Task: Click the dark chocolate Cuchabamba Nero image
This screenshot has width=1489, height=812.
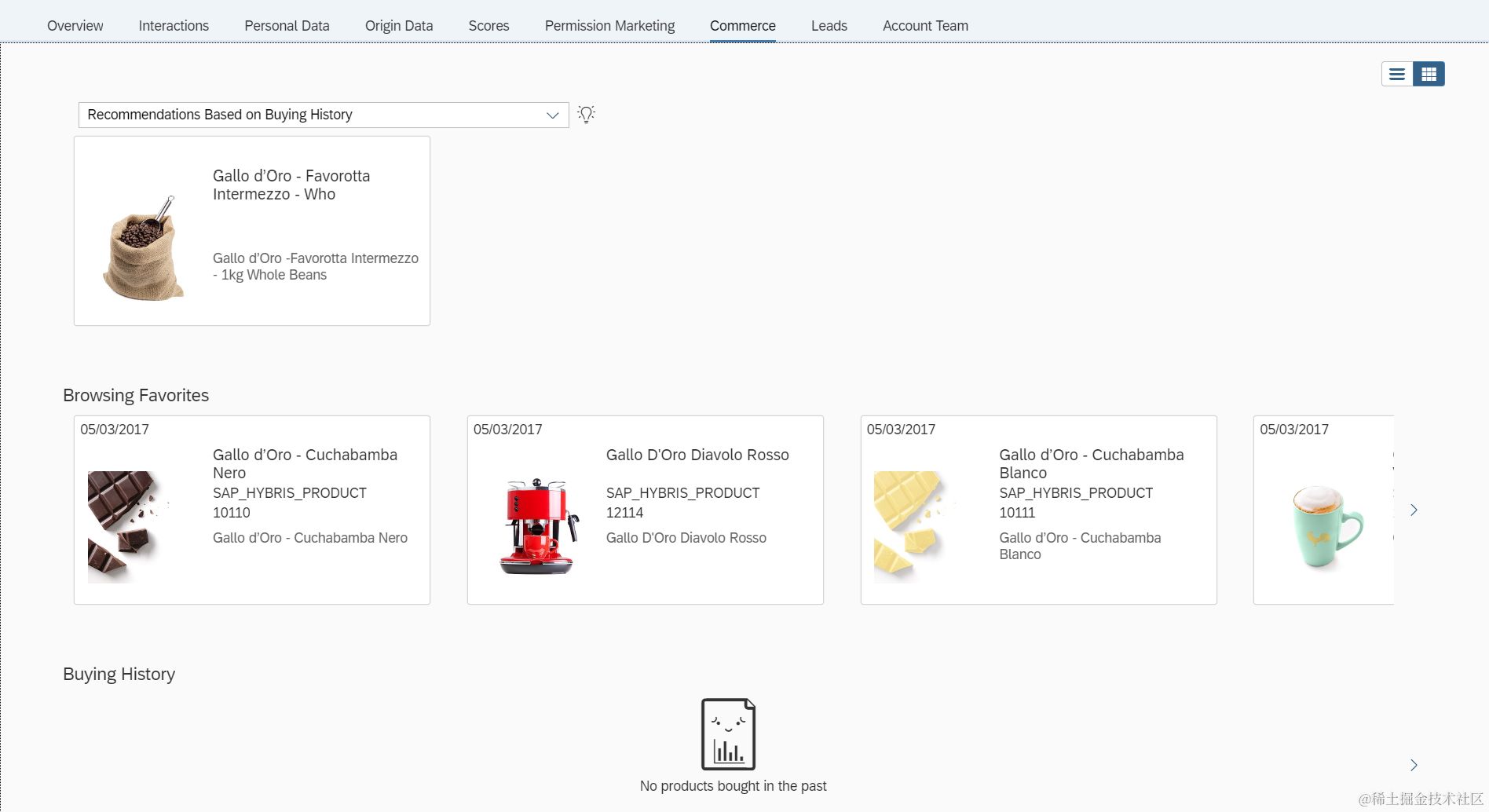Action: [126, 526]
